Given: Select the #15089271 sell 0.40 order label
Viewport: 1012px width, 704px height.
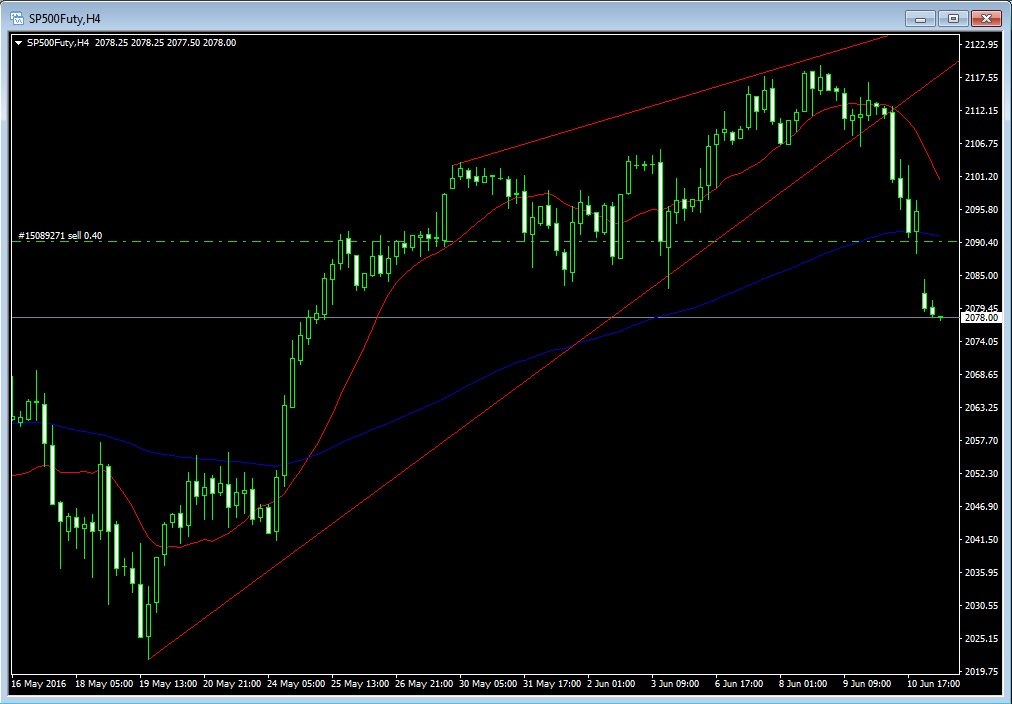Looking at the screenshot, I should (x=60, y=236).
